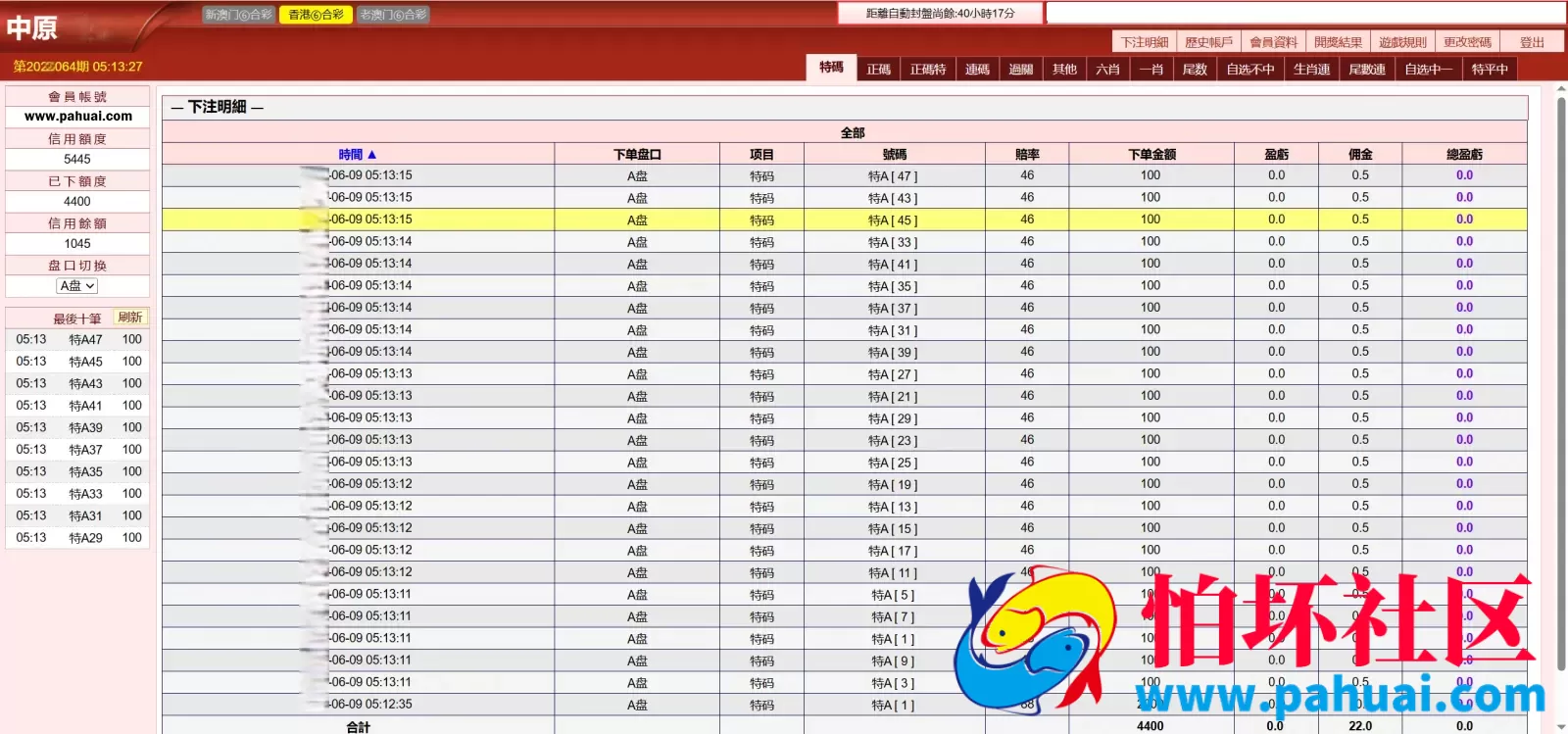Image resolution: width=1568 pixels, height=734 pixels.
Task: Open the 下注明細 link in top bar
Action: (x=1145, y=42)
